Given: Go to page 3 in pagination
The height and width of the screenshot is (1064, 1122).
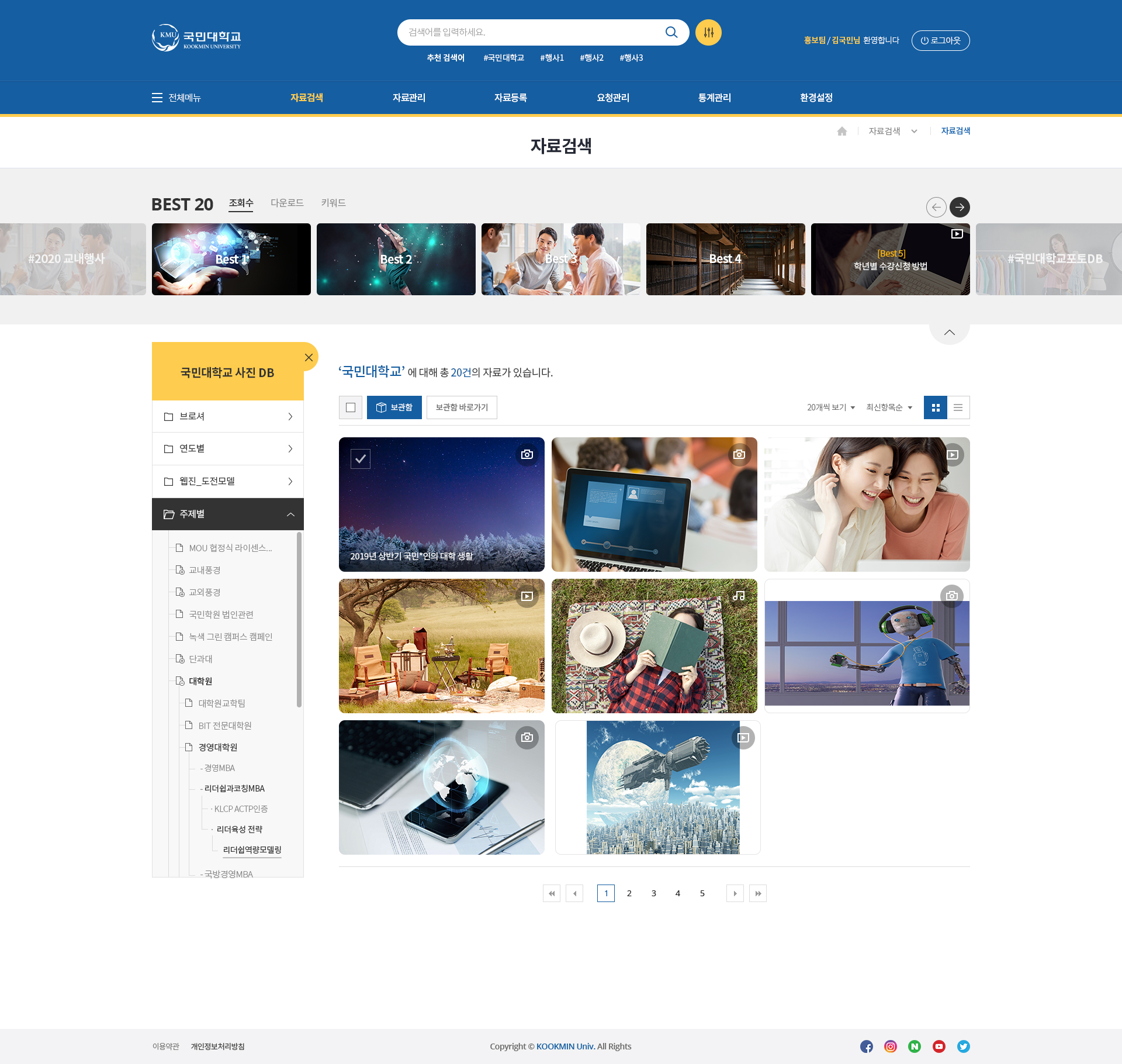Looking at the screenshot, I should tap(653, 893).
